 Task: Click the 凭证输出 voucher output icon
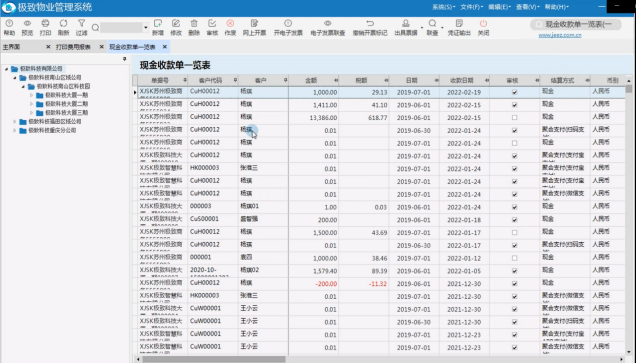[x=459, y=24]
